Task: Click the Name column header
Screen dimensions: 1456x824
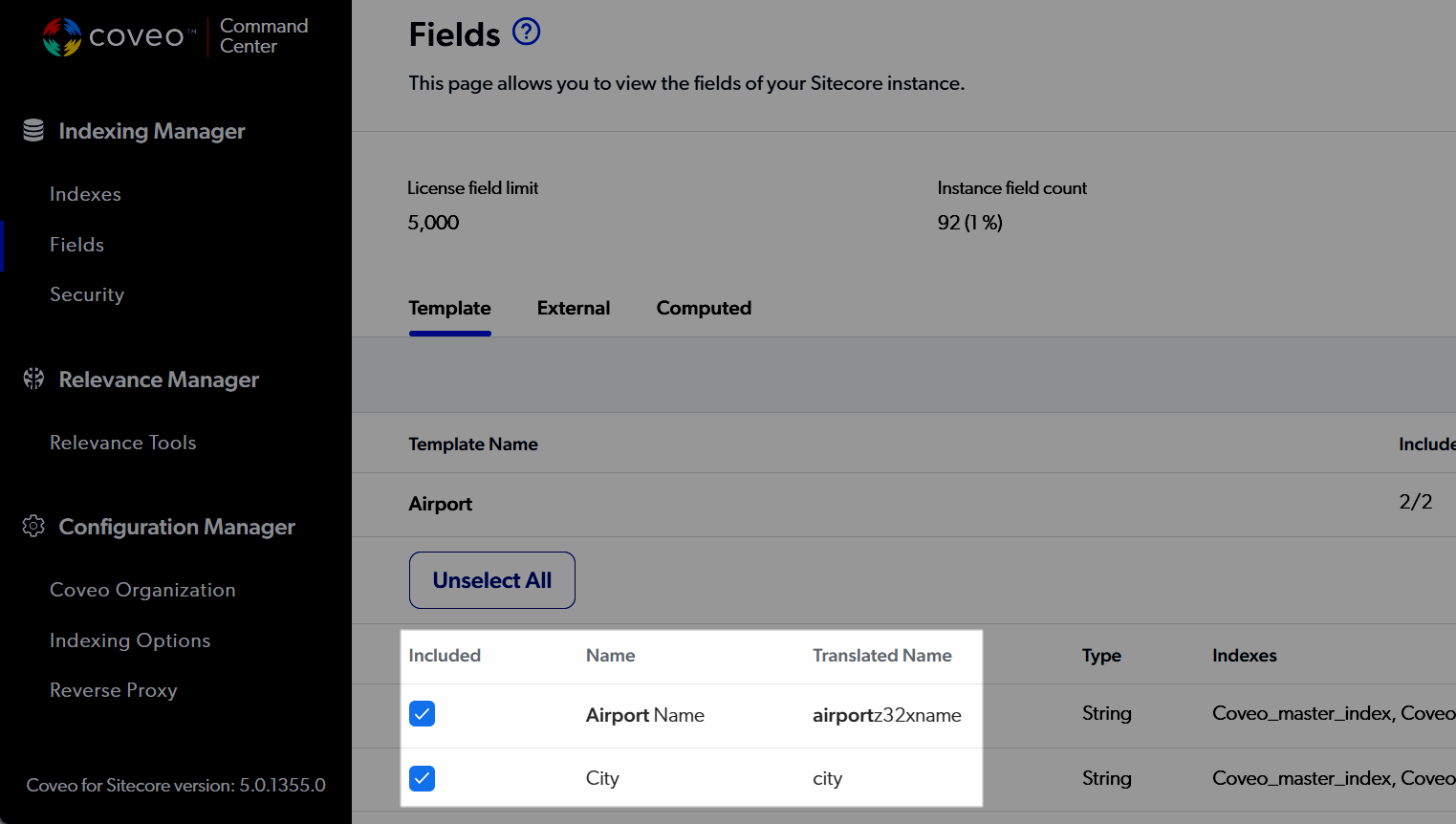Action: pyautogui.click(x=611, y=656)
